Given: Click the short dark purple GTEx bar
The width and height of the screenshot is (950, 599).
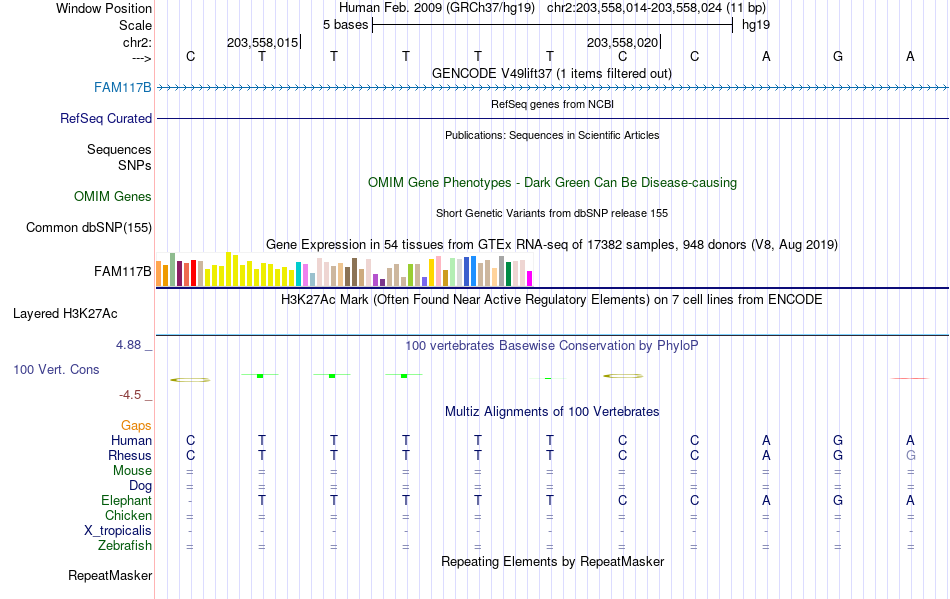Looking at the screenshot, I should point(382,282).
